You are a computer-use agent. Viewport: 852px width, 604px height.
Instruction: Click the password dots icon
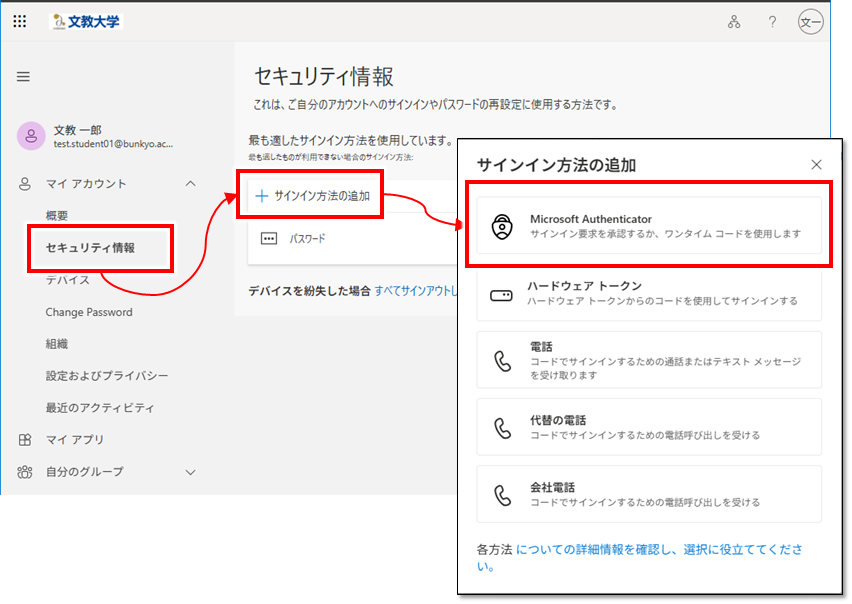coord(269,238)
